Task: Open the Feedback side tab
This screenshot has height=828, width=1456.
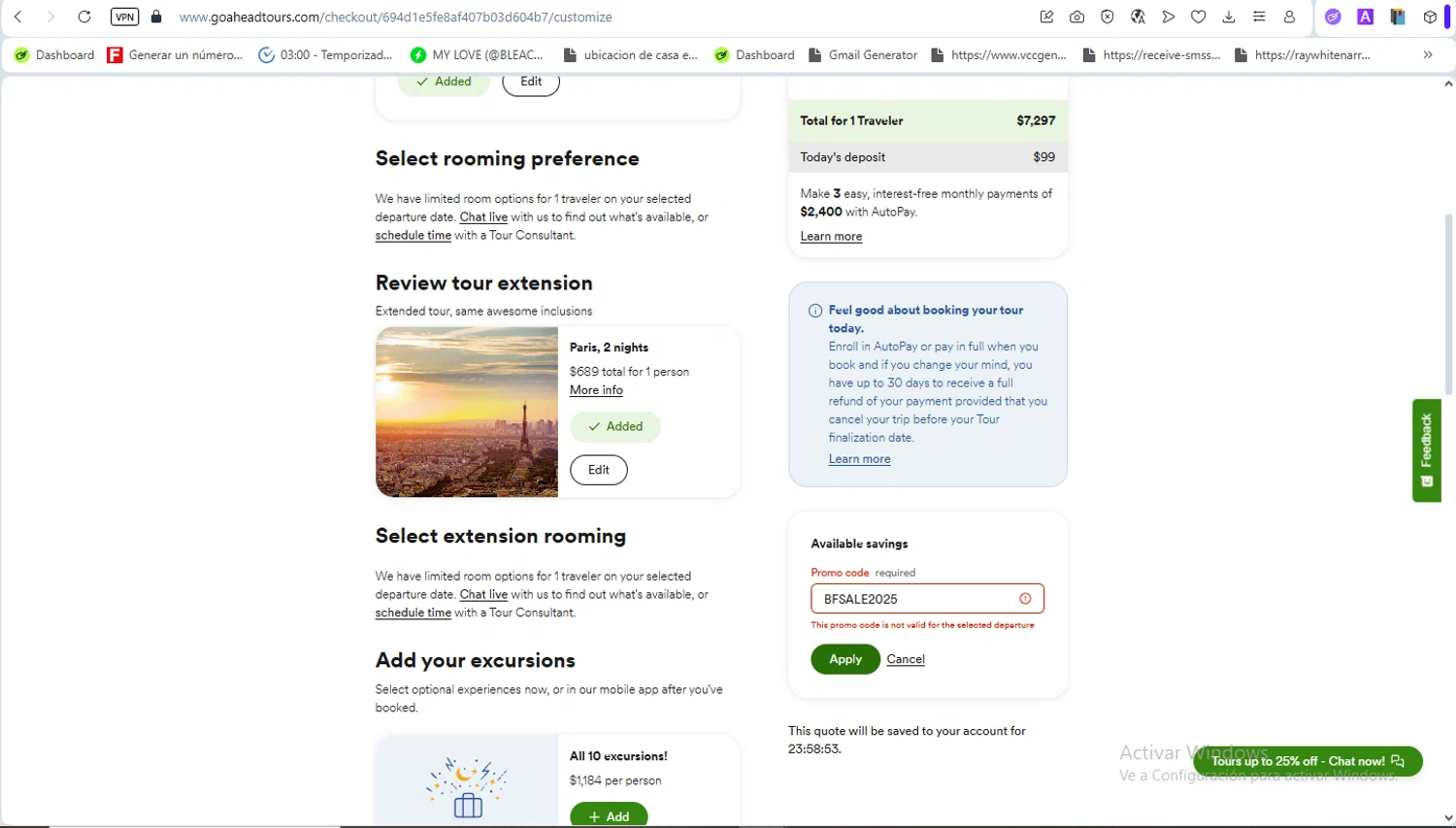Action: (x=1426, y=450)
